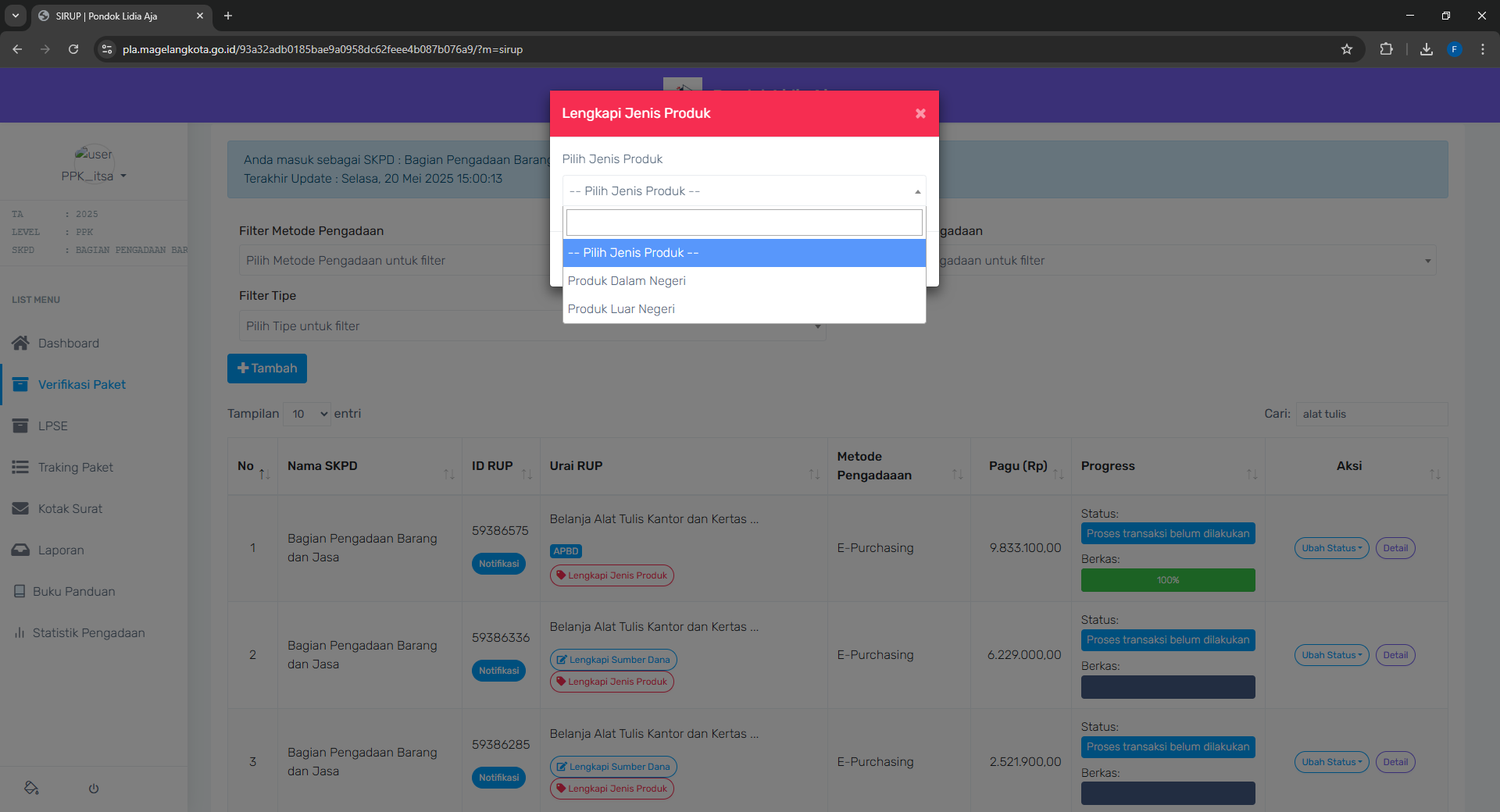Click the green 100% Berkas progress bar

tap(1167, 580)
